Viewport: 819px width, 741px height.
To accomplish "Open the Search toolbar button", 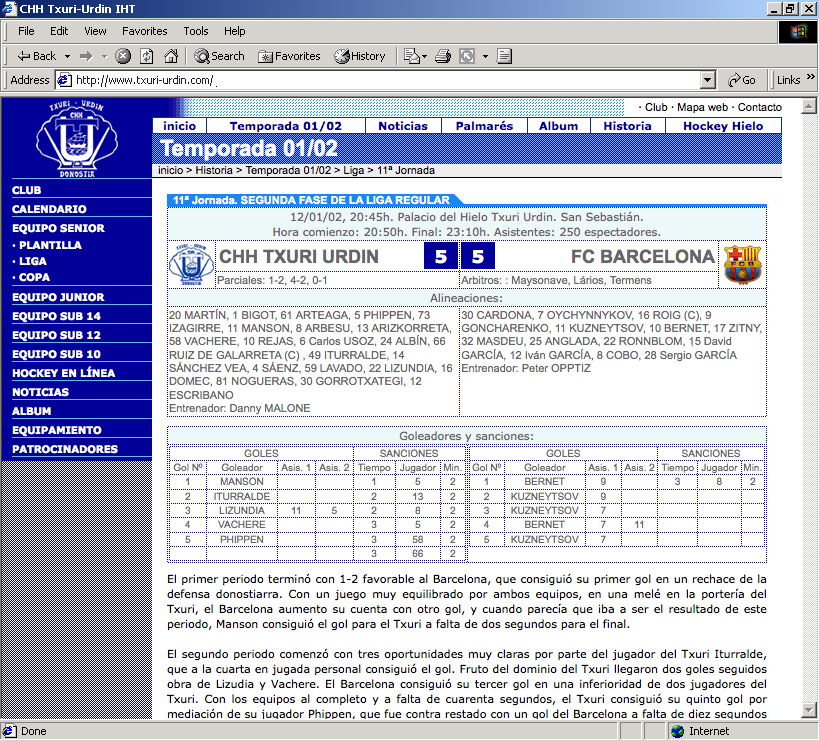I will click(219, 56).
